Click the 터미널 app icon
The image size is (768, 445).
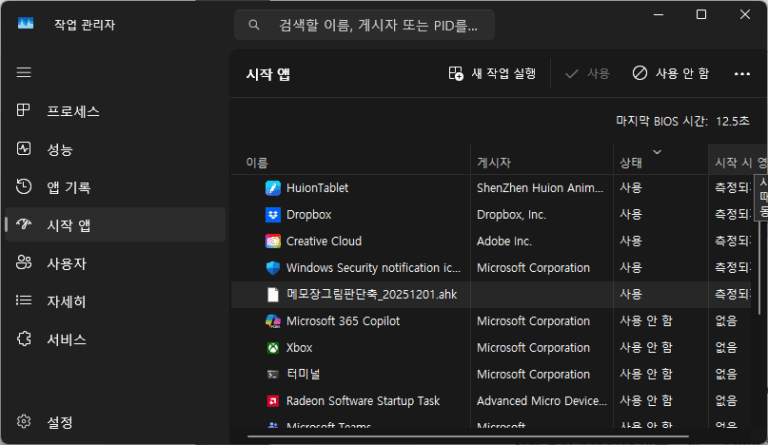pos(272,374)
